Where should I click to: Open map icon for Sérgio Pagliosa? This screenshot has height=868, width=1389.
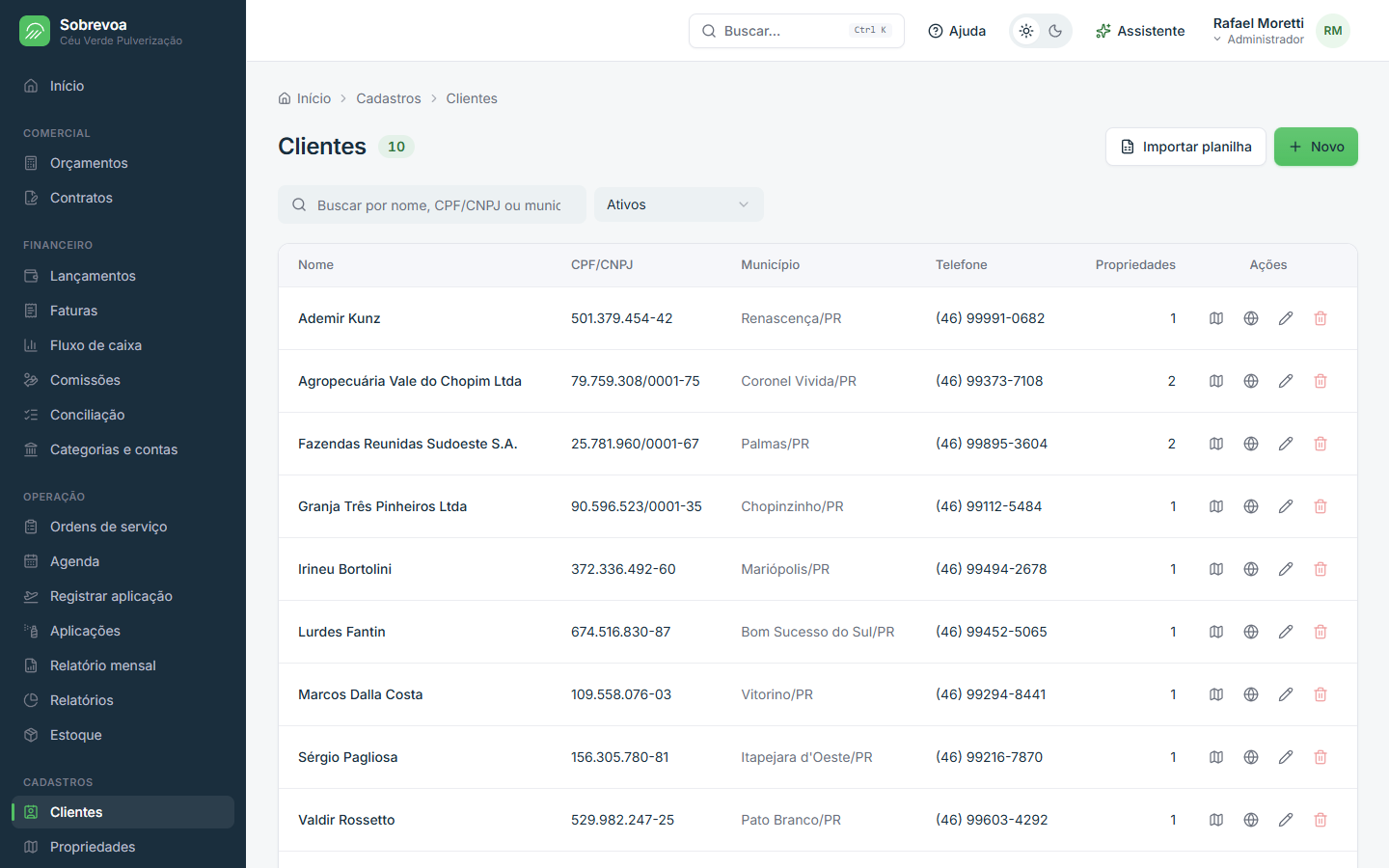point(1216,757)
